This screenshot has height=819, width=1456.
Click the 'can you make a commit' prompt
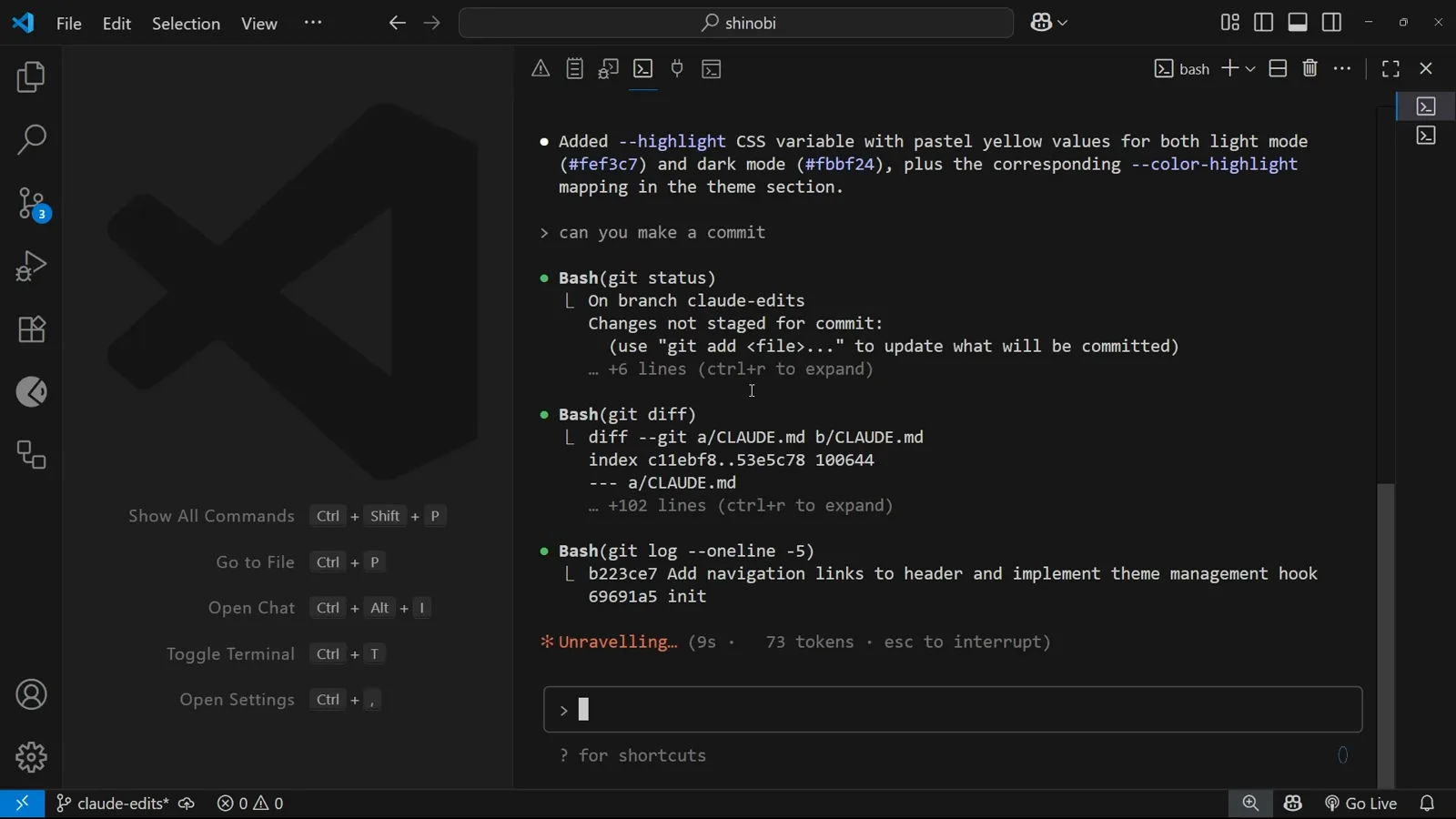click(662, 233)
